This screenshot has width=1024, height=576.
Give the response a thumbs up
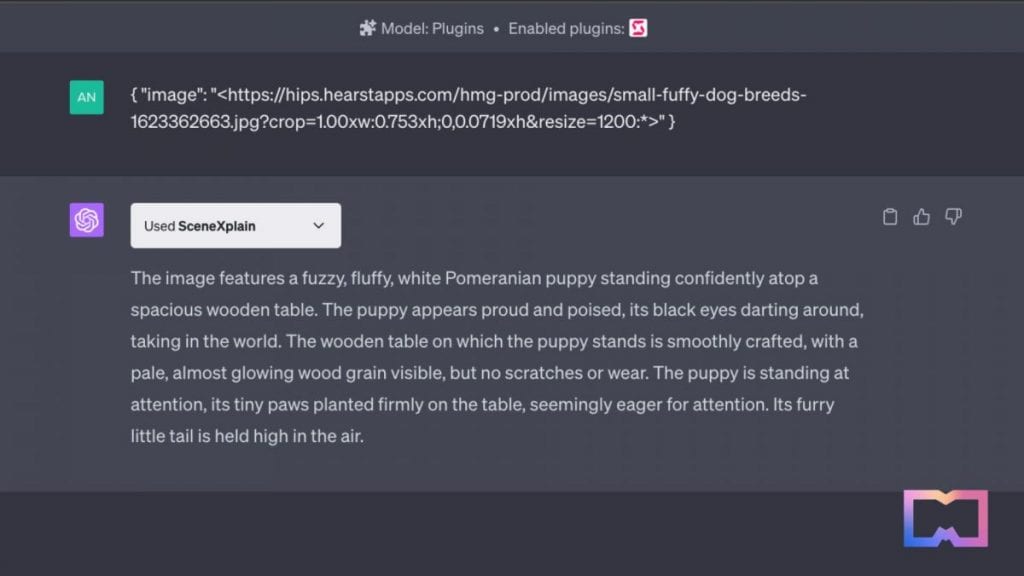(921, 217)
